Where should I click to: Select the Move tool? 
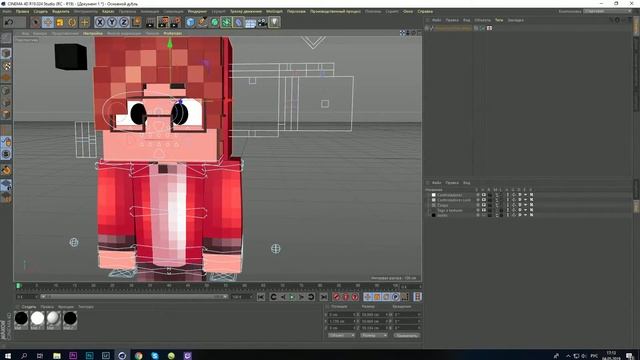click(x=48, y=22)
